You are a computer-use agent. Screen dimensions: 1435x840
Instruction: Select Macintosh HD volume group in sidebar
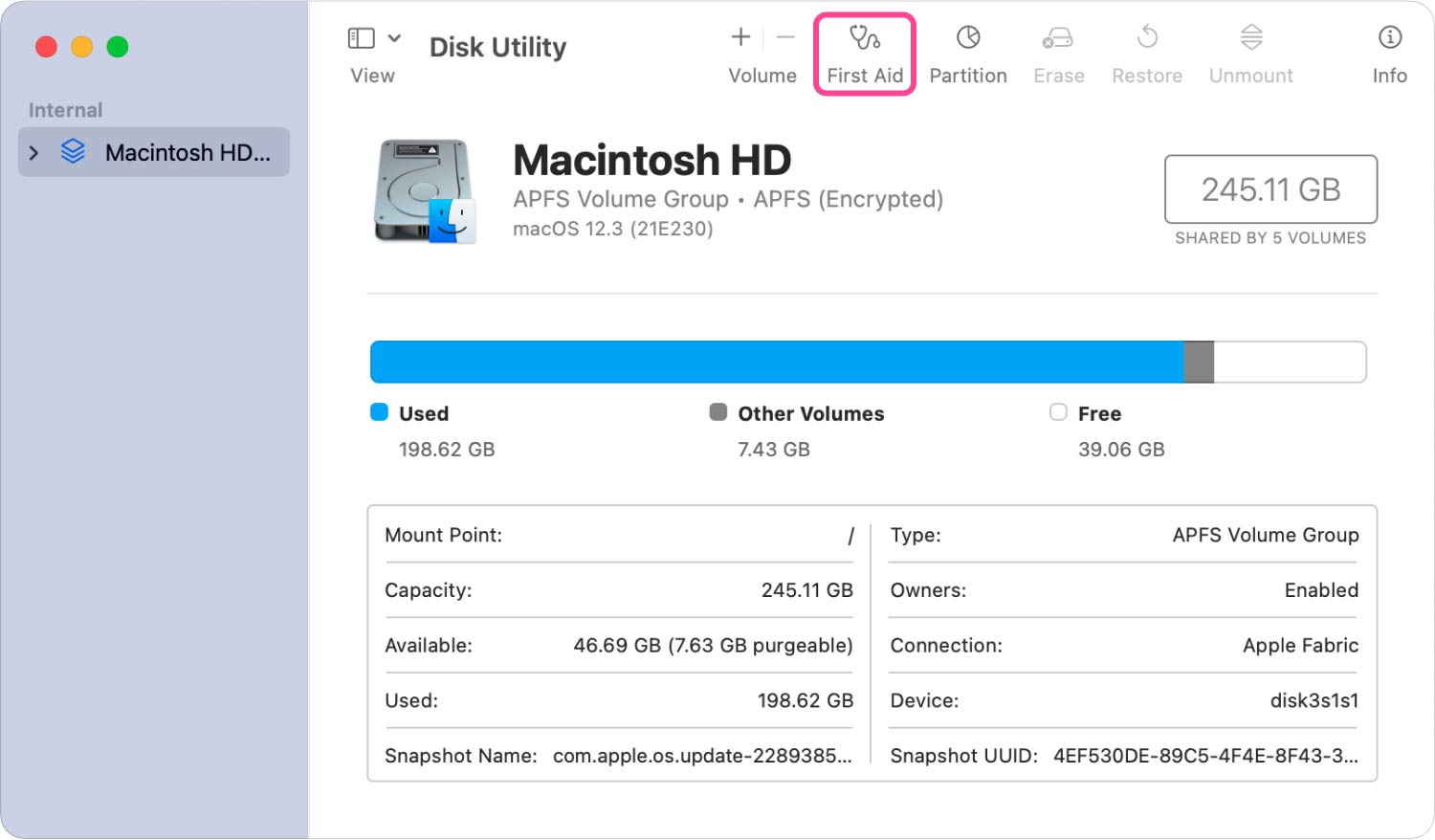pyautogui.click(x=154, y=152)
